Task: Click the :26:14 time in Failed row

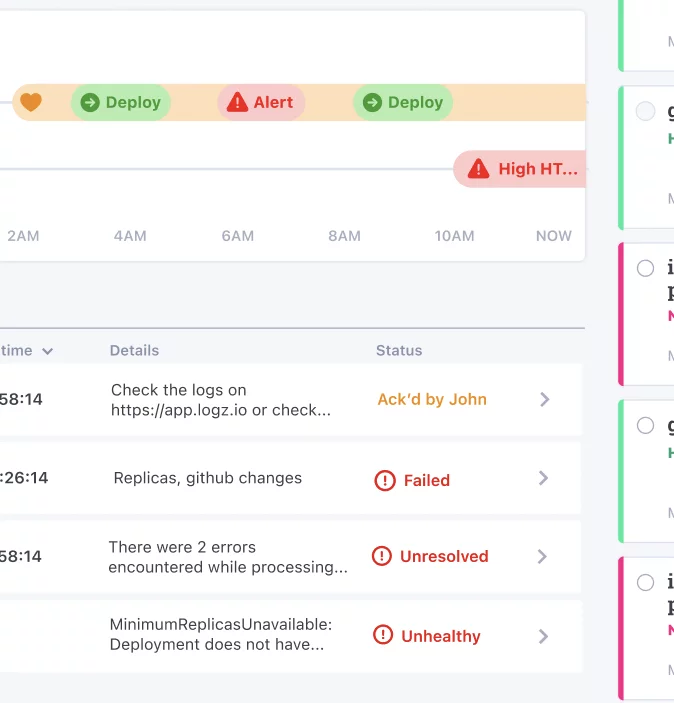Action: click(24, 478)
